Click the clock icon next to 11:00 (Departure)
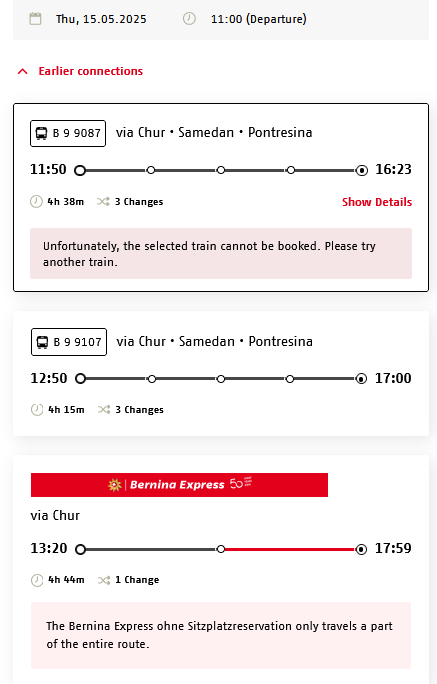This screenshot has width=437, height=684. (189, 19)
